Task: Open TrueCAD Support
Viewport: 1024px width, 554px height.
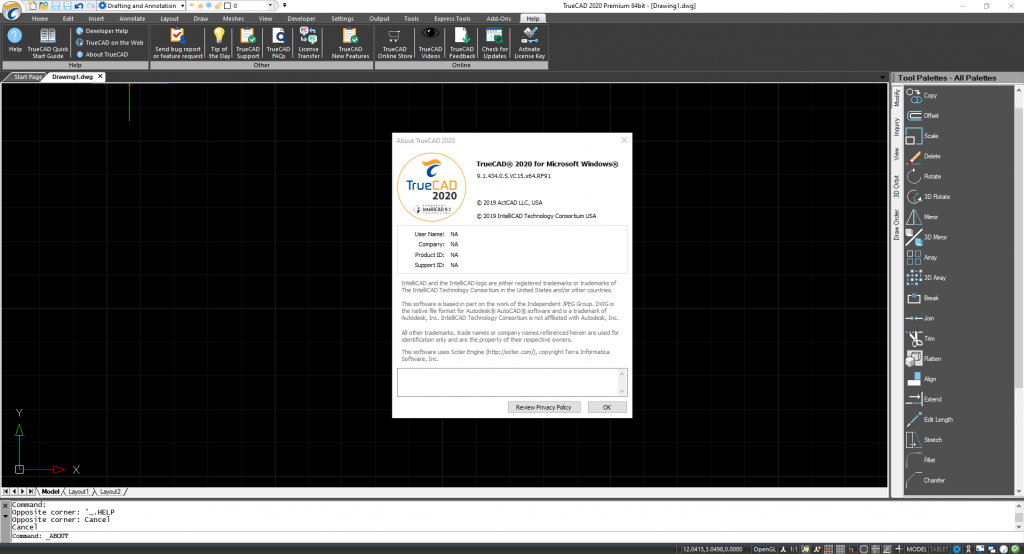Action: [x=248, y=43]
